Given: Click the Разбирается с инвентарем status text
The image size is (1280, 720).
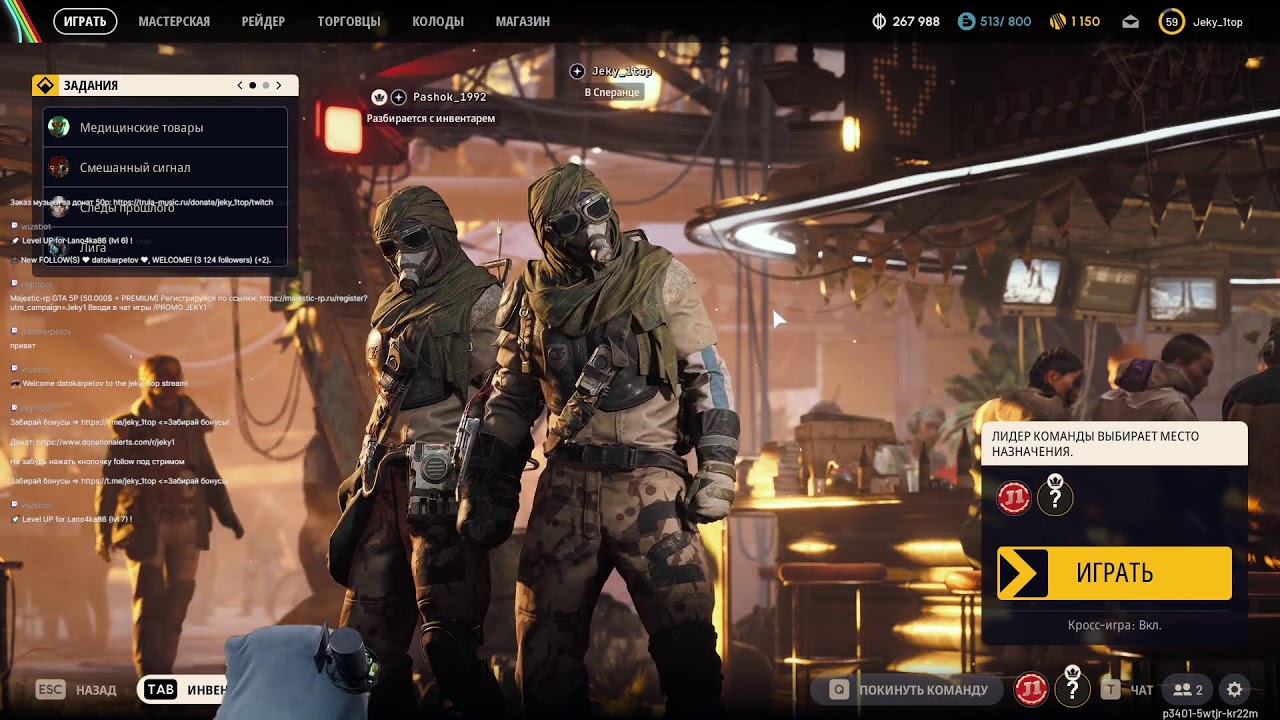Looking at the screenshot, I should pyautogui.click(x=431, y=118).
